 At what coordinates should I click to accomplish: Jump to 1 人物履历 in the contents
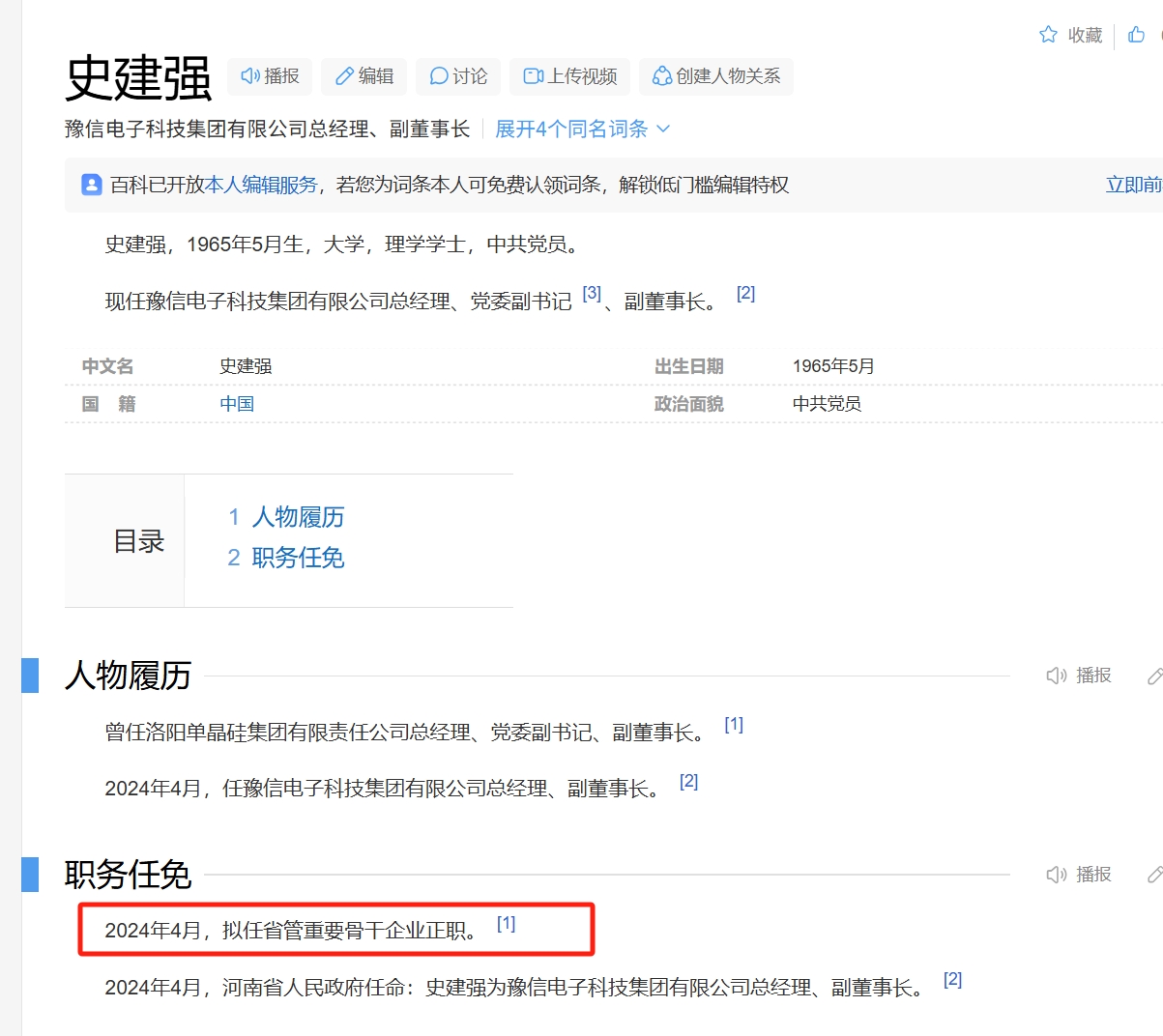coord(286,517)
